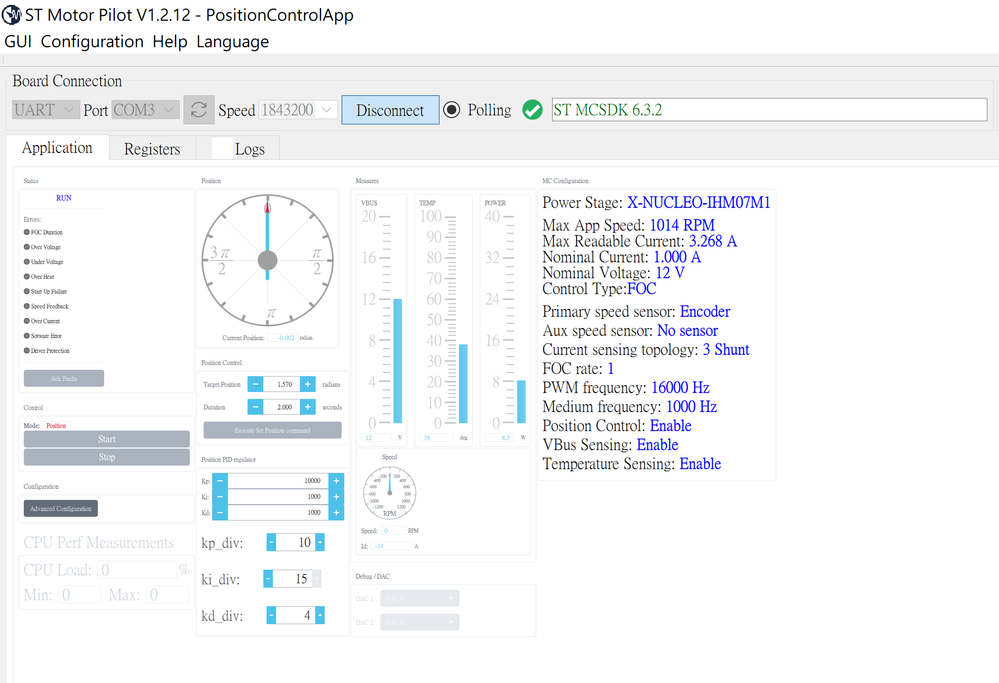Click the Ack Faults button

[64, 378]
